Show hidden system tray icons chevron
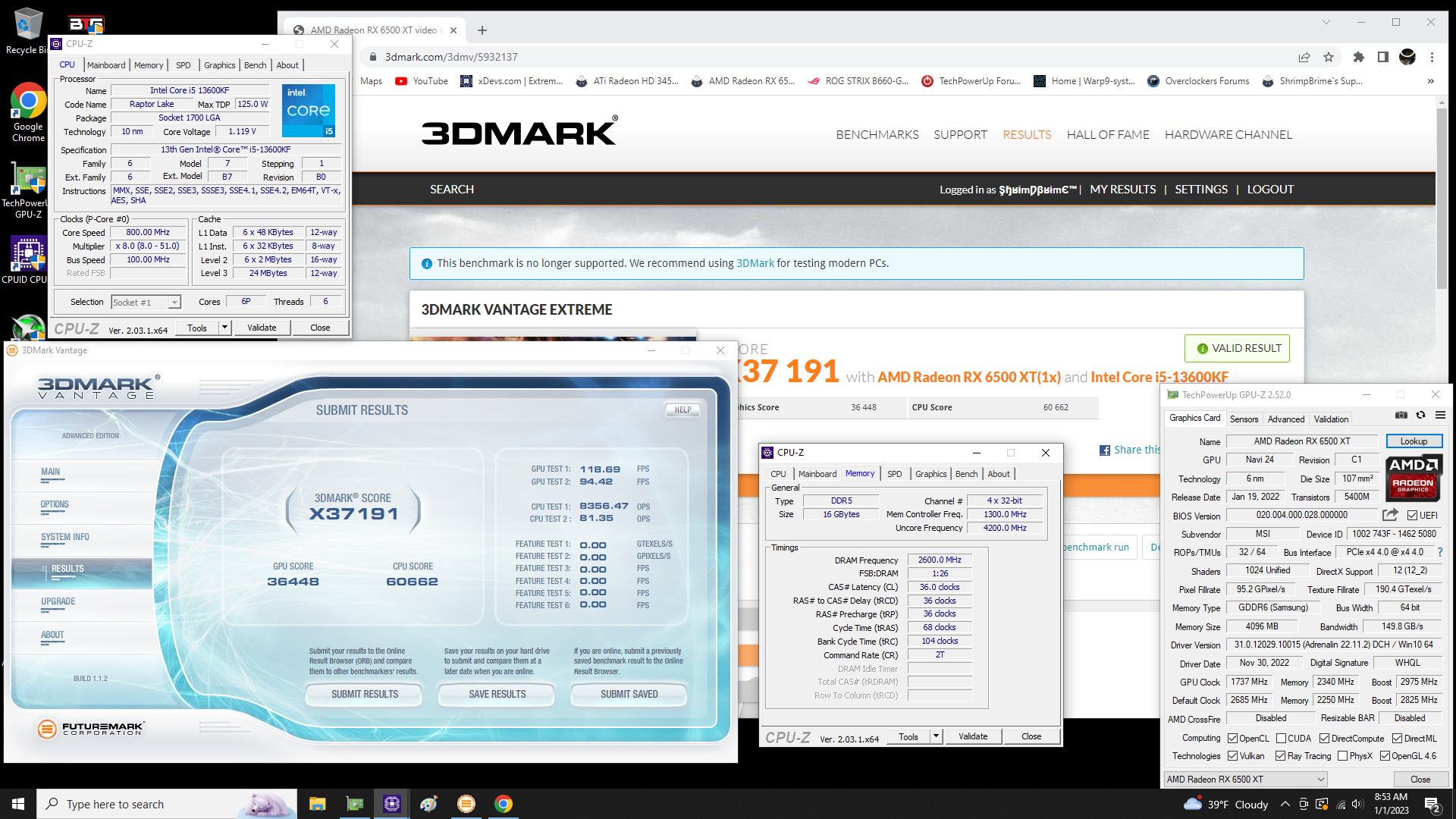This screenshot has height=819, width=1456. 1285,804
